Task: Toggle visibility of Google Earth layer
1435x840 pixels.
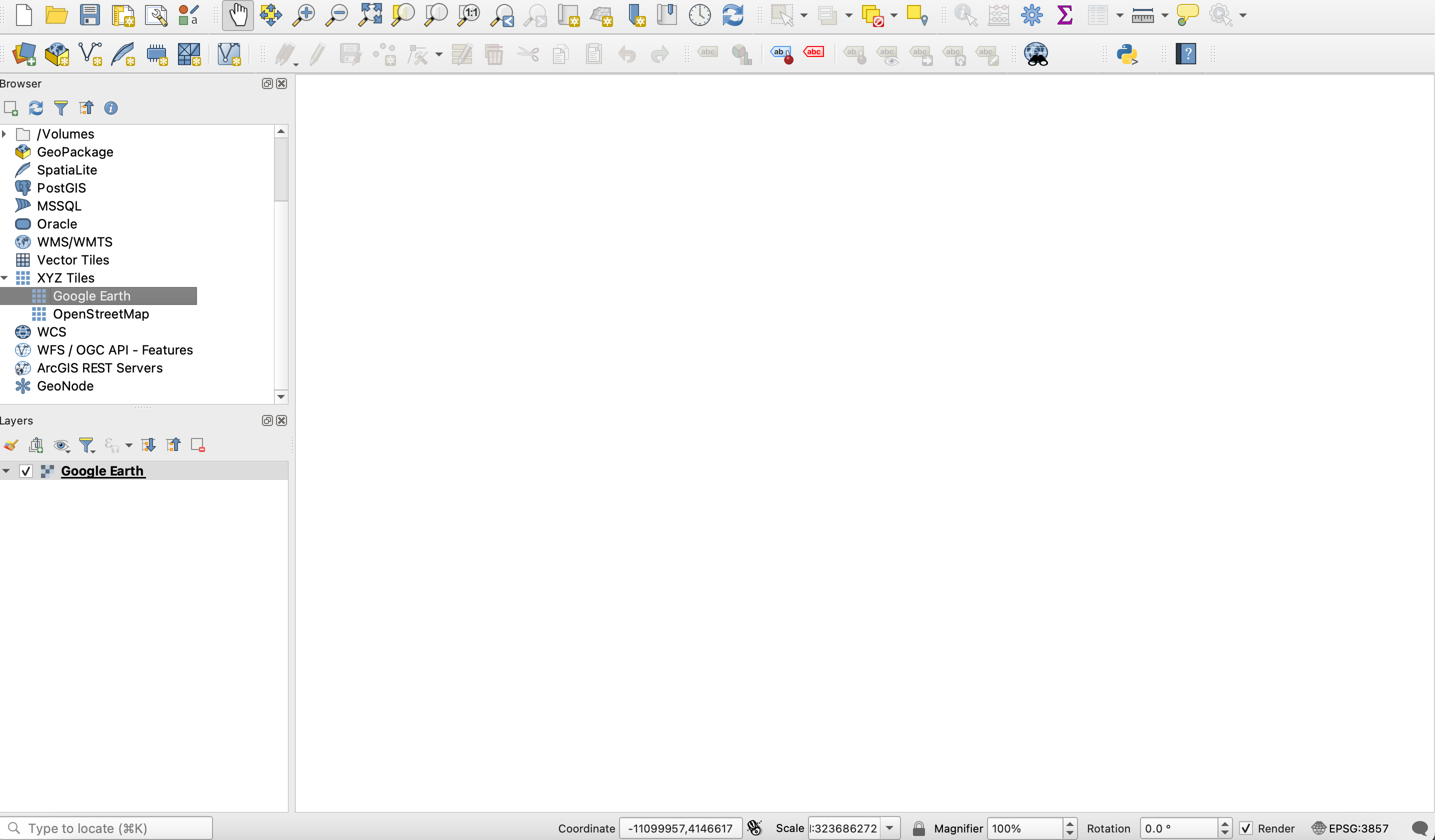Action: coord(25,470)
